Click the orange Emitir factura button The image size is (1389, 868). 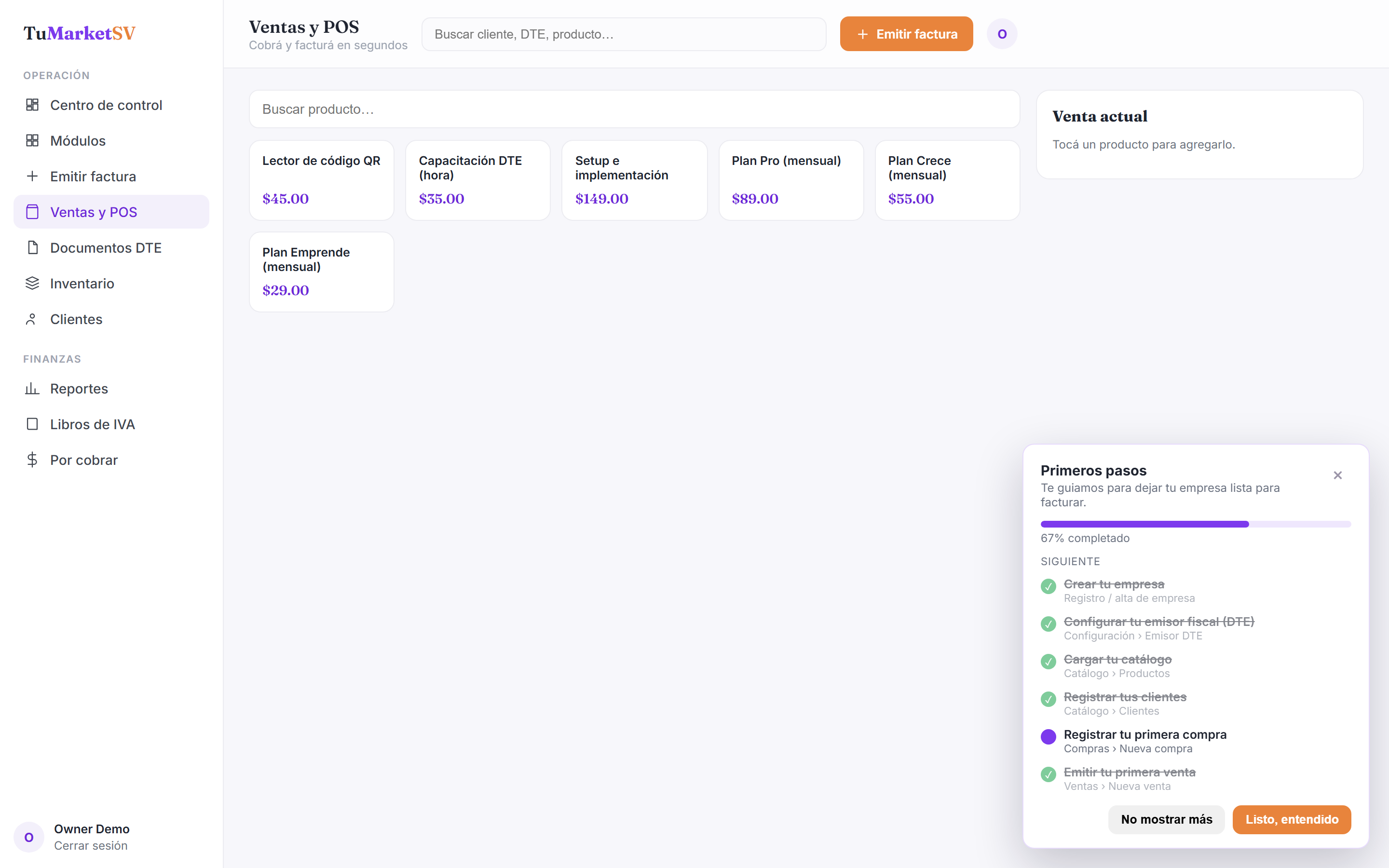coord(906,34)
